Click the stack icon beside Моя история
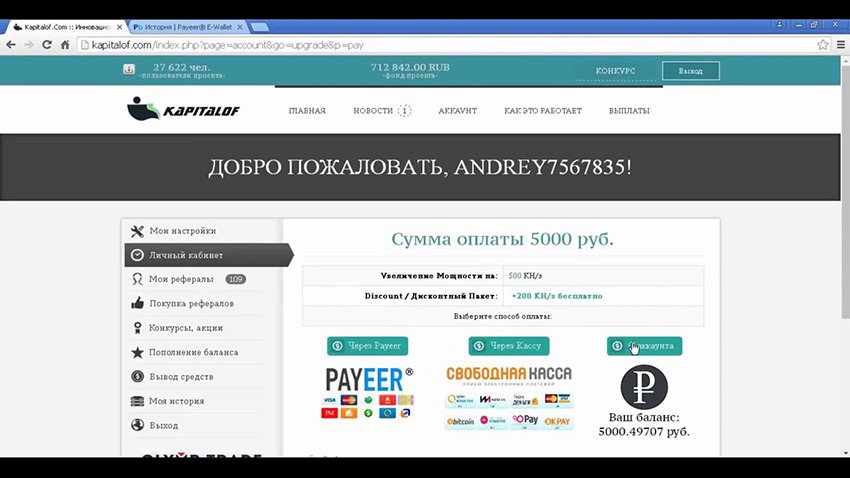This screenshot has height=478, width=850. point(137,401)
